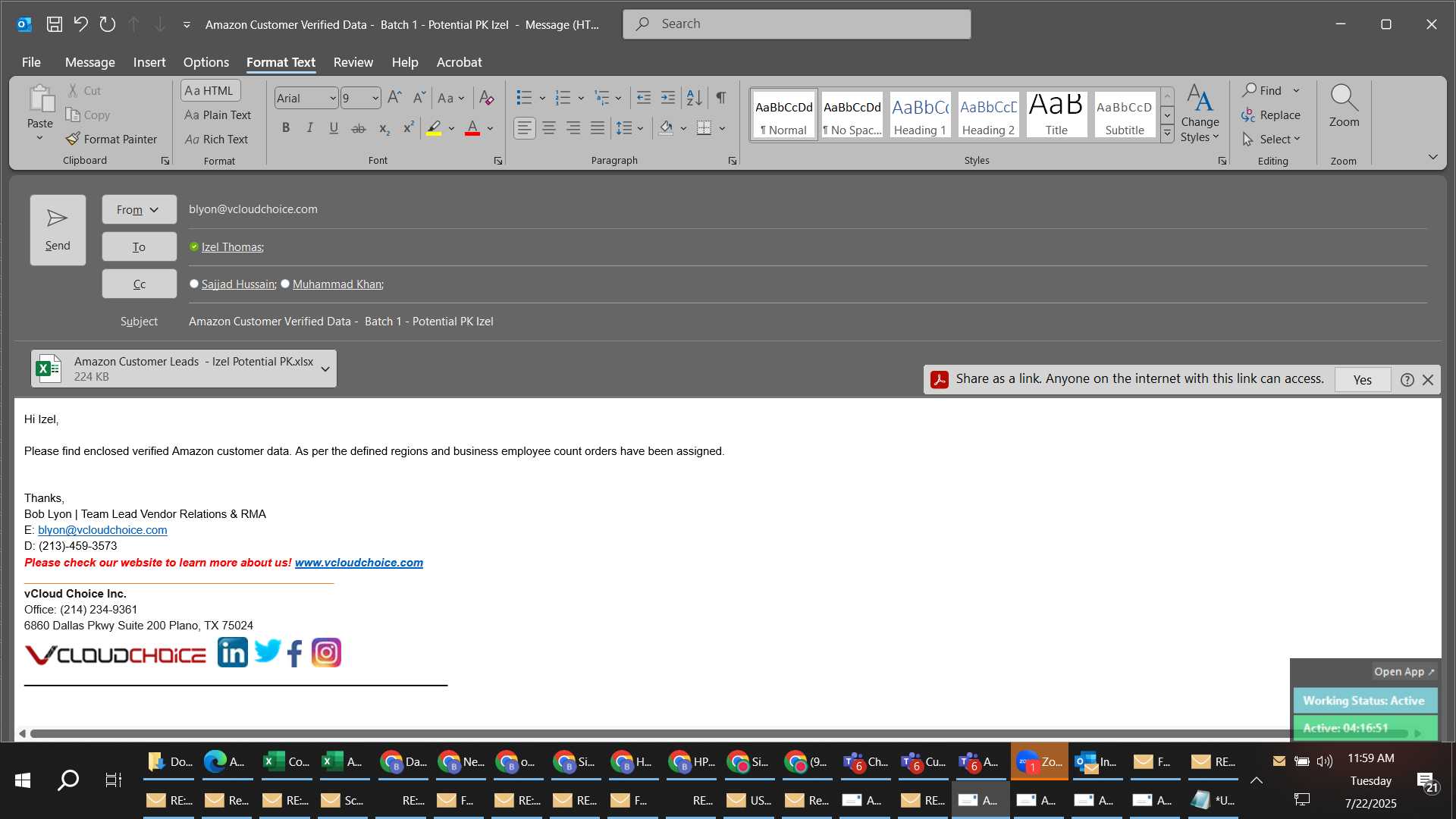Switch to the Options tab
The width and height of the screenshot is (1456, 819).
click(x=206, y=62)
